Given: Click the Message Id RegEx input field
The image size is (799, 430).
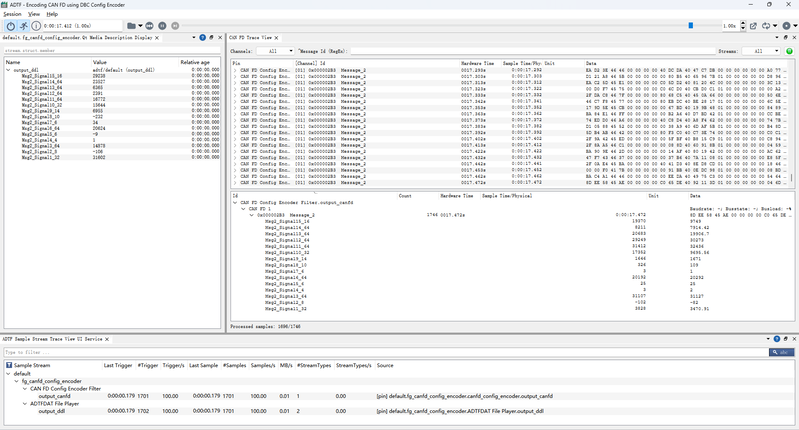Looking at the screenshot, I should pos(533,51).
